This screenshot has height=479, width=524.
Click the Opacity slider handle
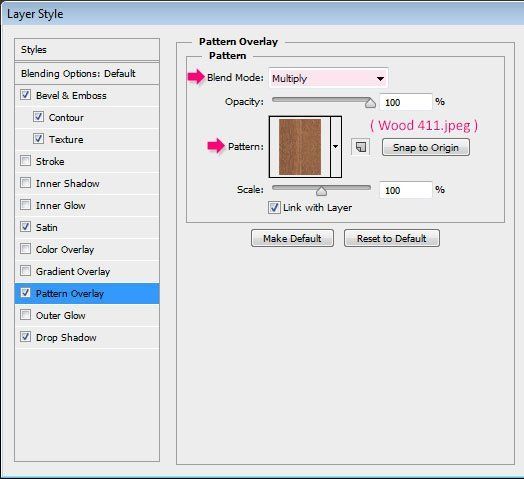(370, 103)
